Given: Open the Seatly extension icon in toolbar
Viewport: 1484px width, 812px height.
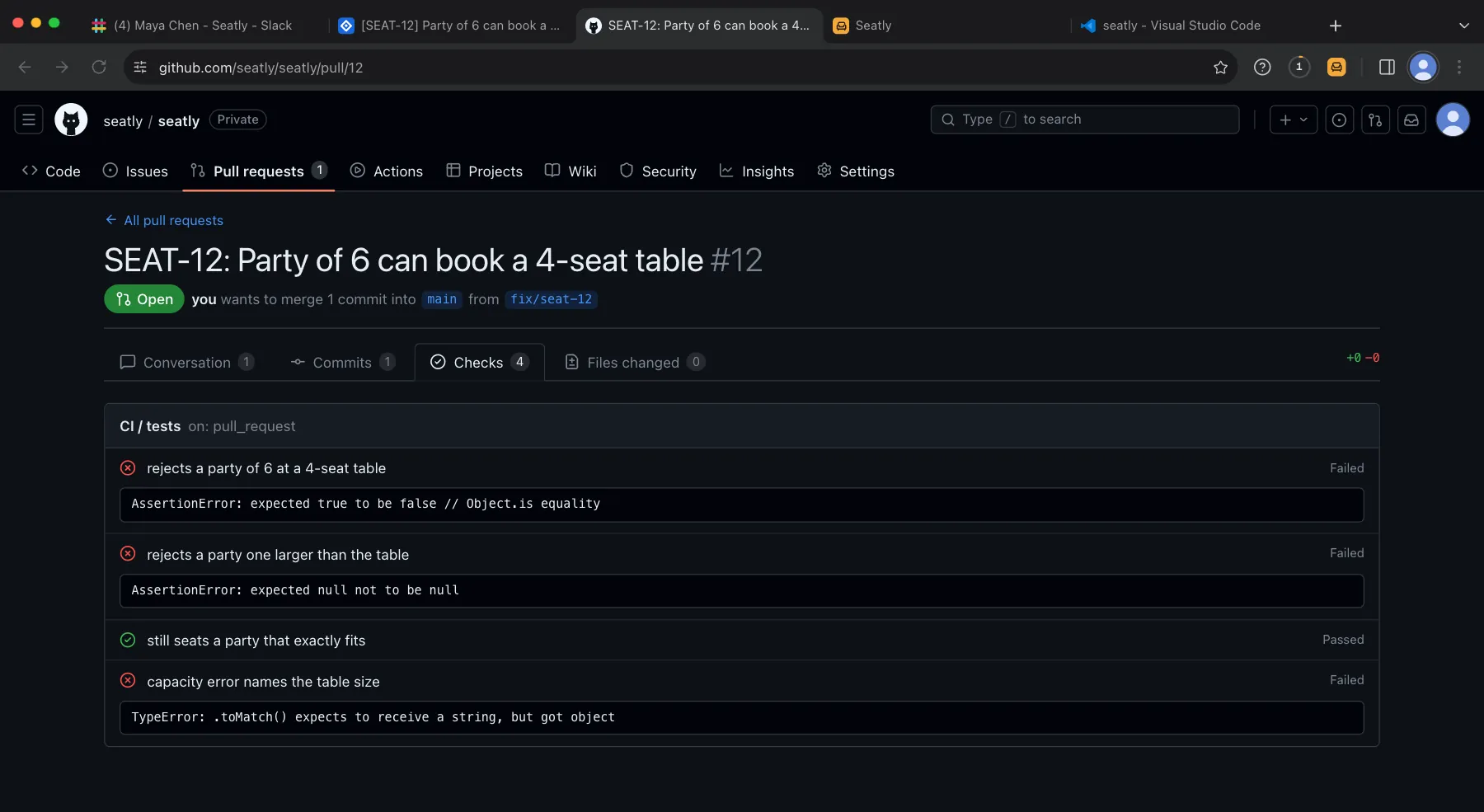Looking at the screenshot, I should pos(1336,68).
